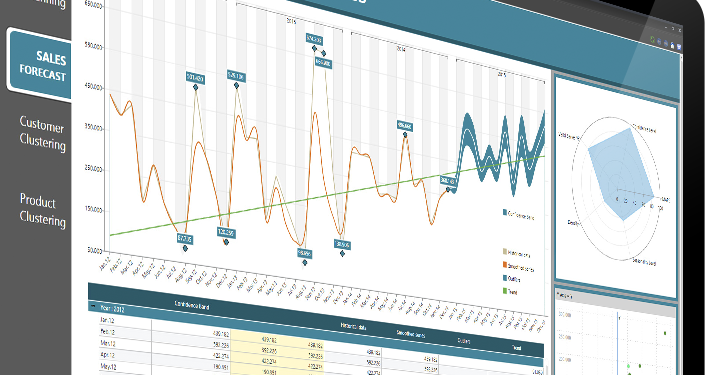Viewport: 705px width, 375px height.
Task: Toggle Trend legend entry
Action: point(510,292)
